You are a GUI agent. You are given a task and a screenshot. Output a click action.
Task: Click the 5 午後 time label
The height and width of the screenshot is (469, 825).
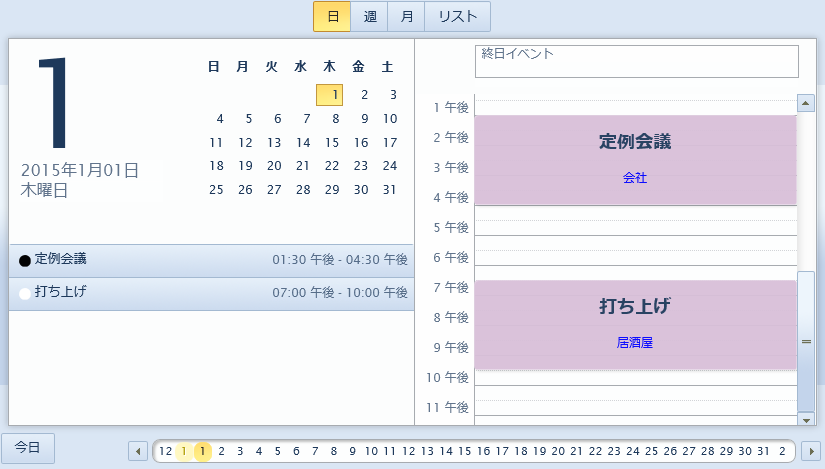[451, 227]
